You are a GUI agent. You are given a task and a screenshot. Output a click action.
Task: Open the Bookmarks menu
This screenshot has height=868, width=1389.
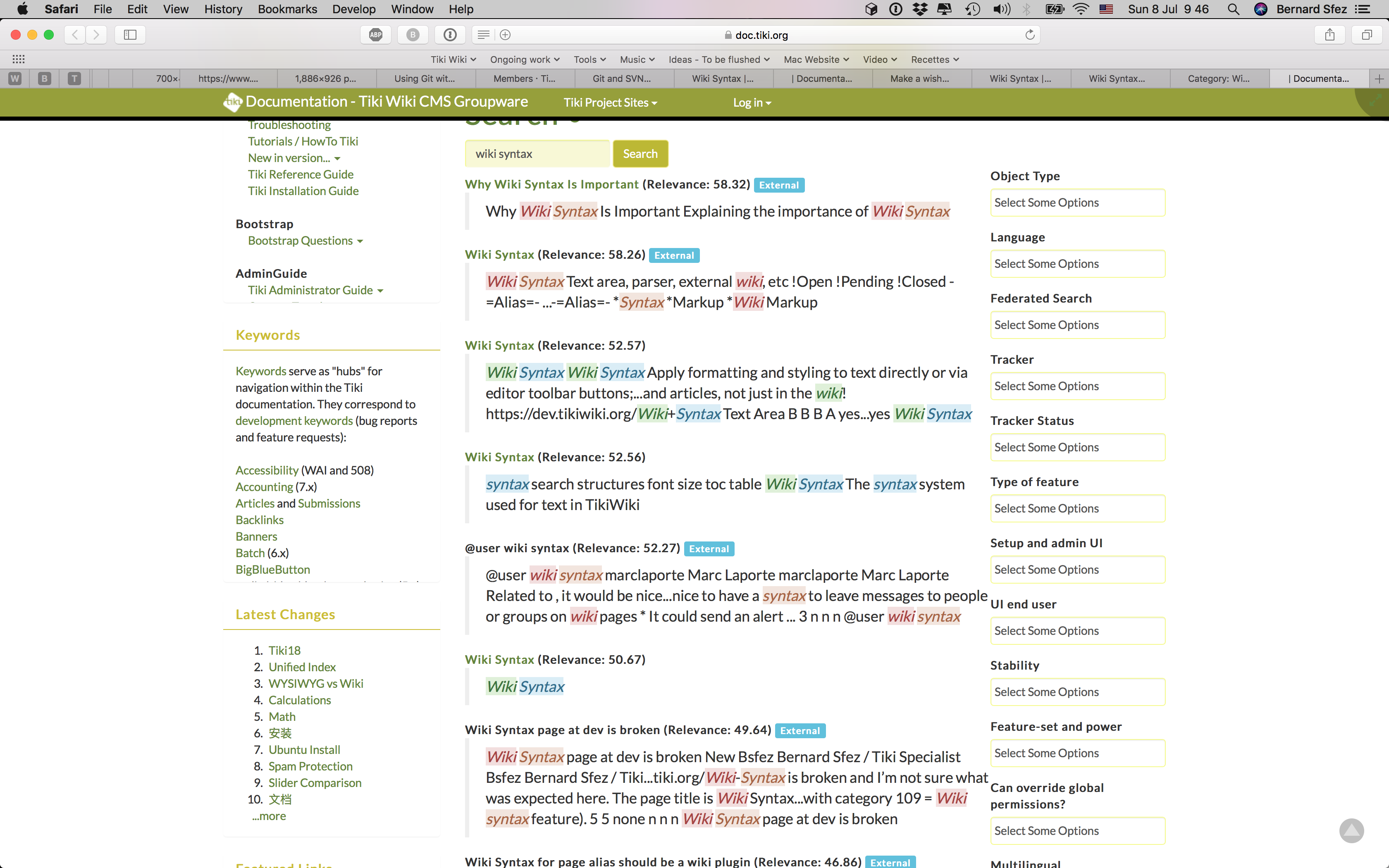click(287, 9)
